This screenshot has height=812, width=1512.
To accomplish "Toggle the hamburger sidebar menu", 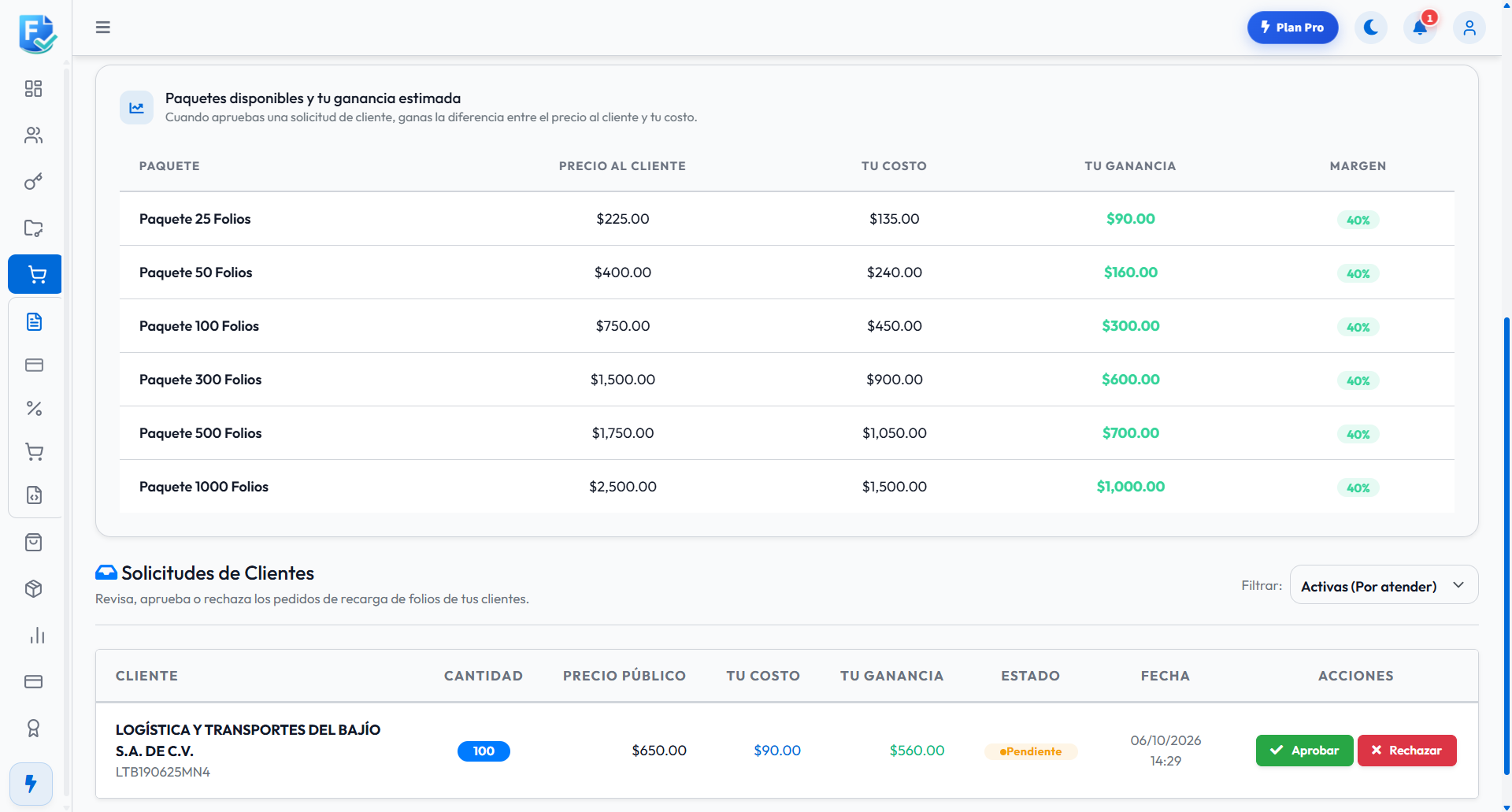I will point(103,28).
